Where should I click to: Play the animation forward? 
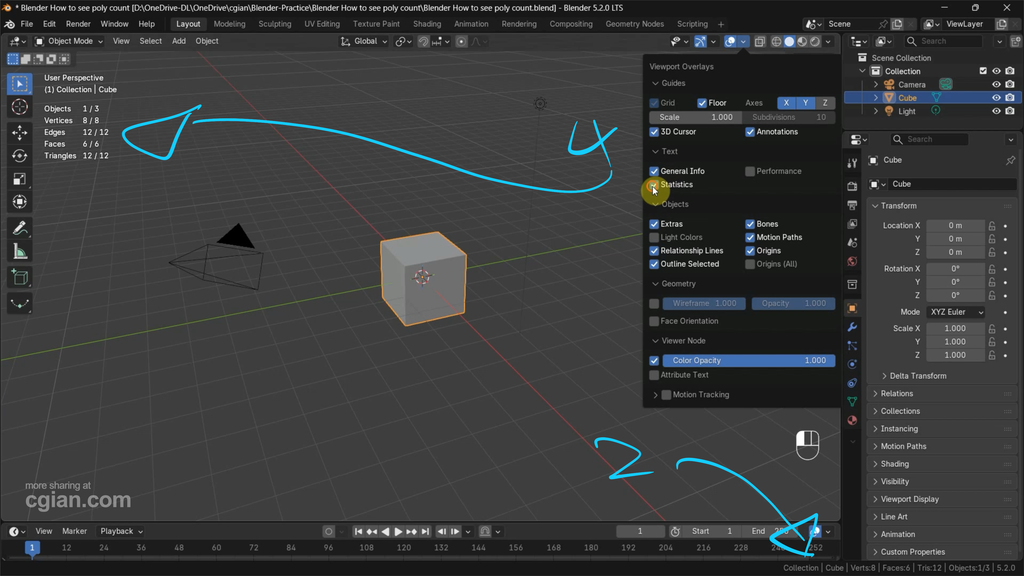398,532
